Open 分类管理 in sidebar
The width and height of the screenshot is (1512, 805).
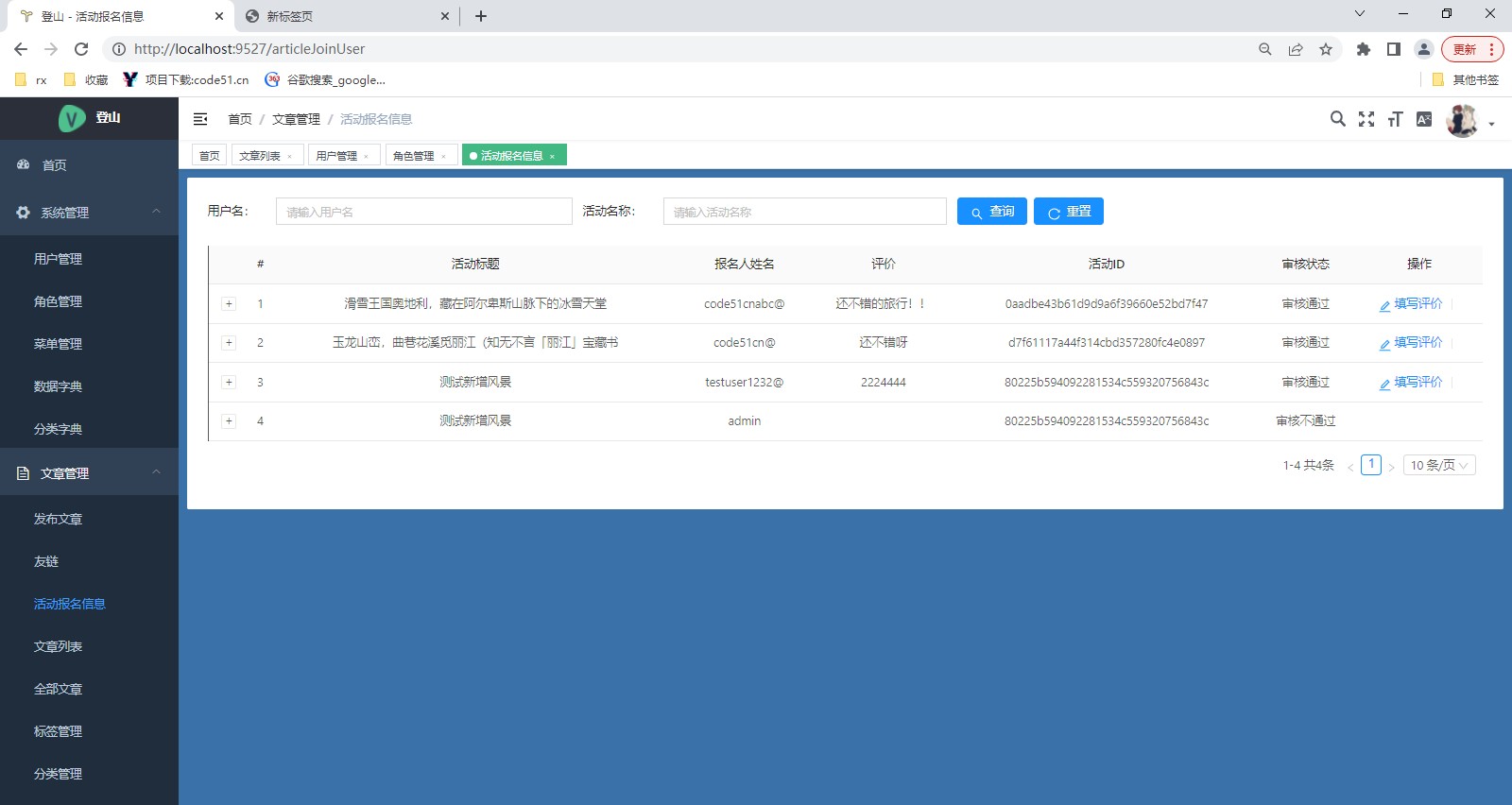89,774
